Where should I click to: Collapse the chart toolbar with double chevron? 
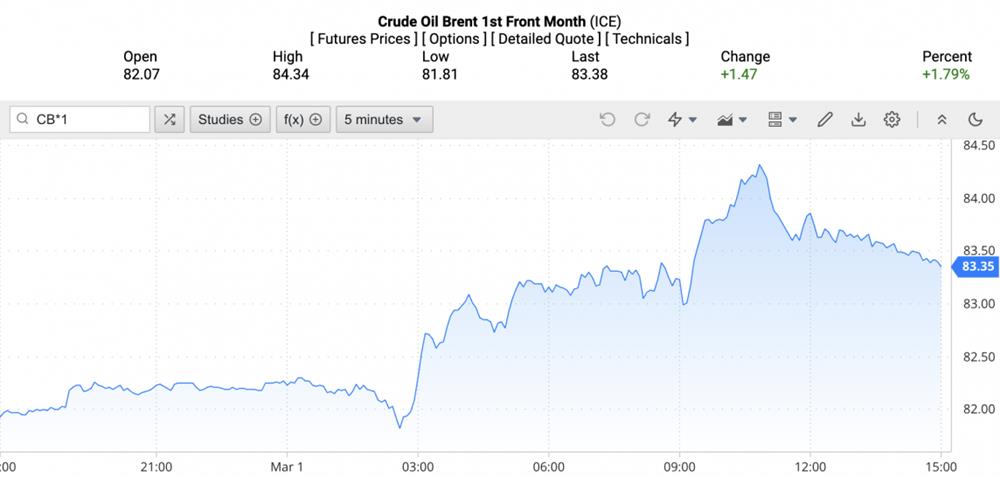[x=942, y=120]
